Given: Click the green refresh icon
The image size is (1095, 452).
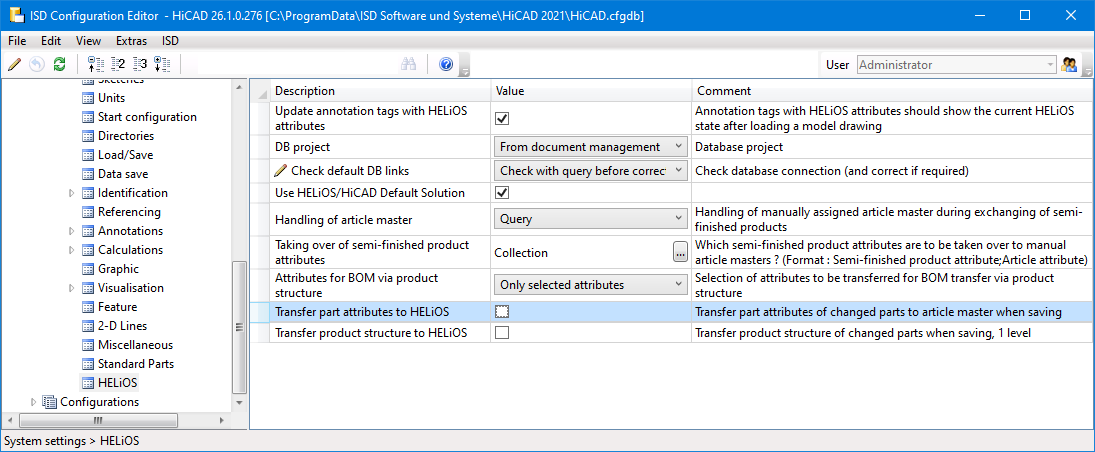Looking at the screenshot, I should 59,64.
